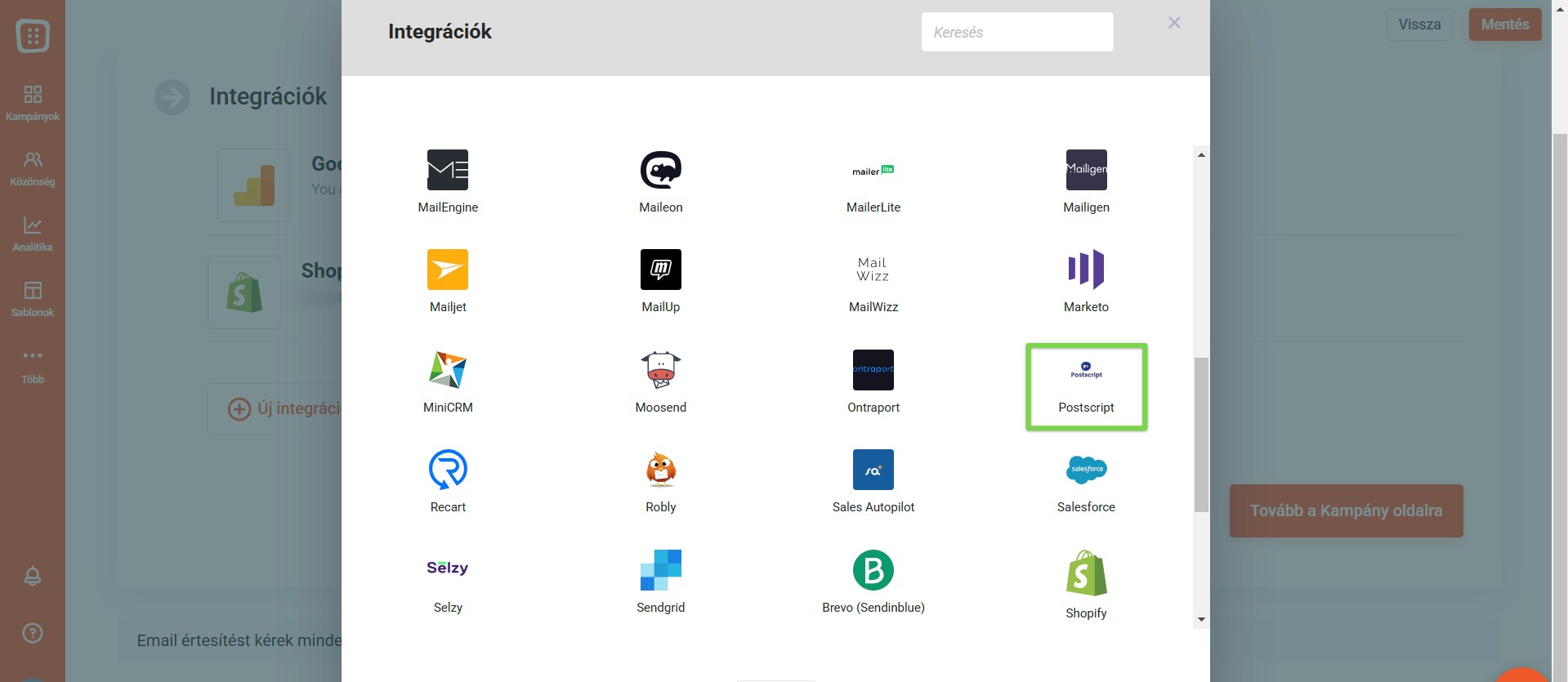Click the Vissza button
The image size is (1568, 682).
click(1419, 25)
